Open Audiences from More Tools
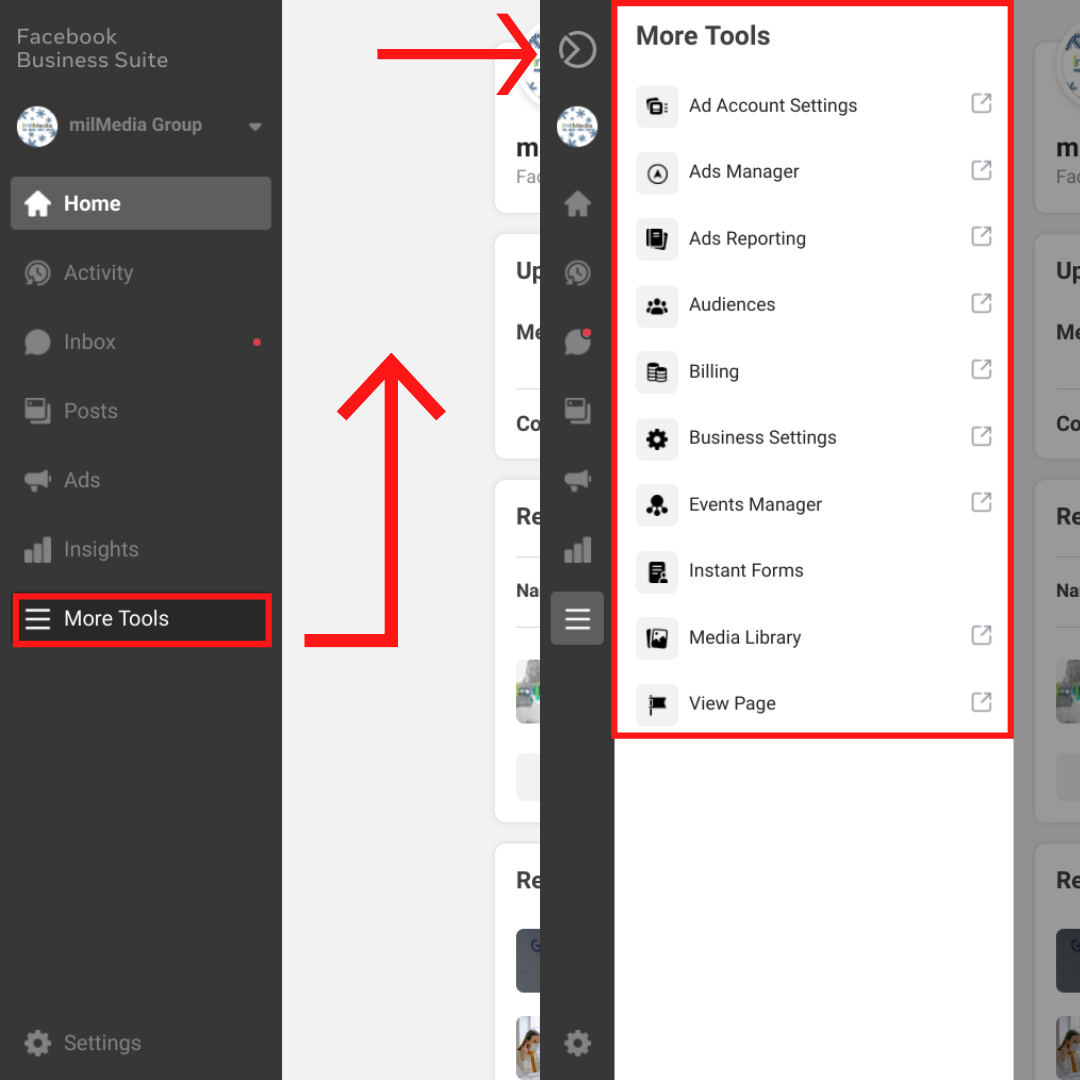 813,304
